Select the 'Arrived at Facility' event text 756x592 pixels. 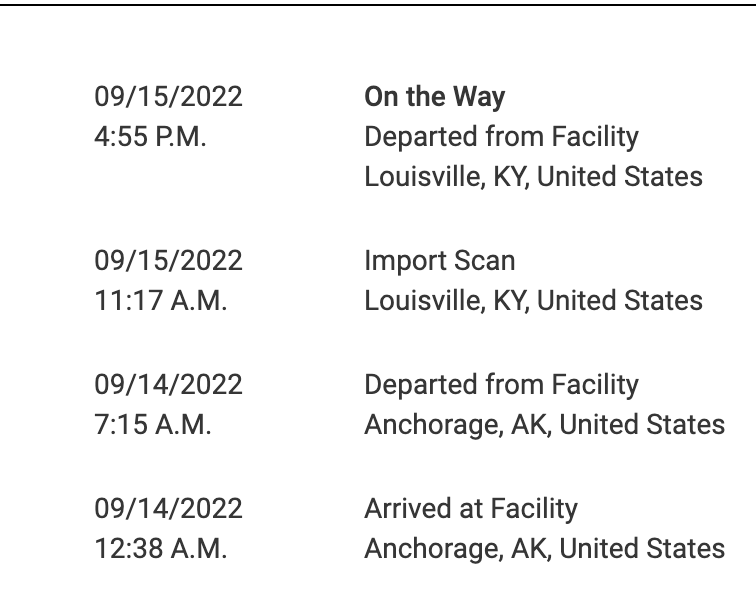(x=470, y=509)
